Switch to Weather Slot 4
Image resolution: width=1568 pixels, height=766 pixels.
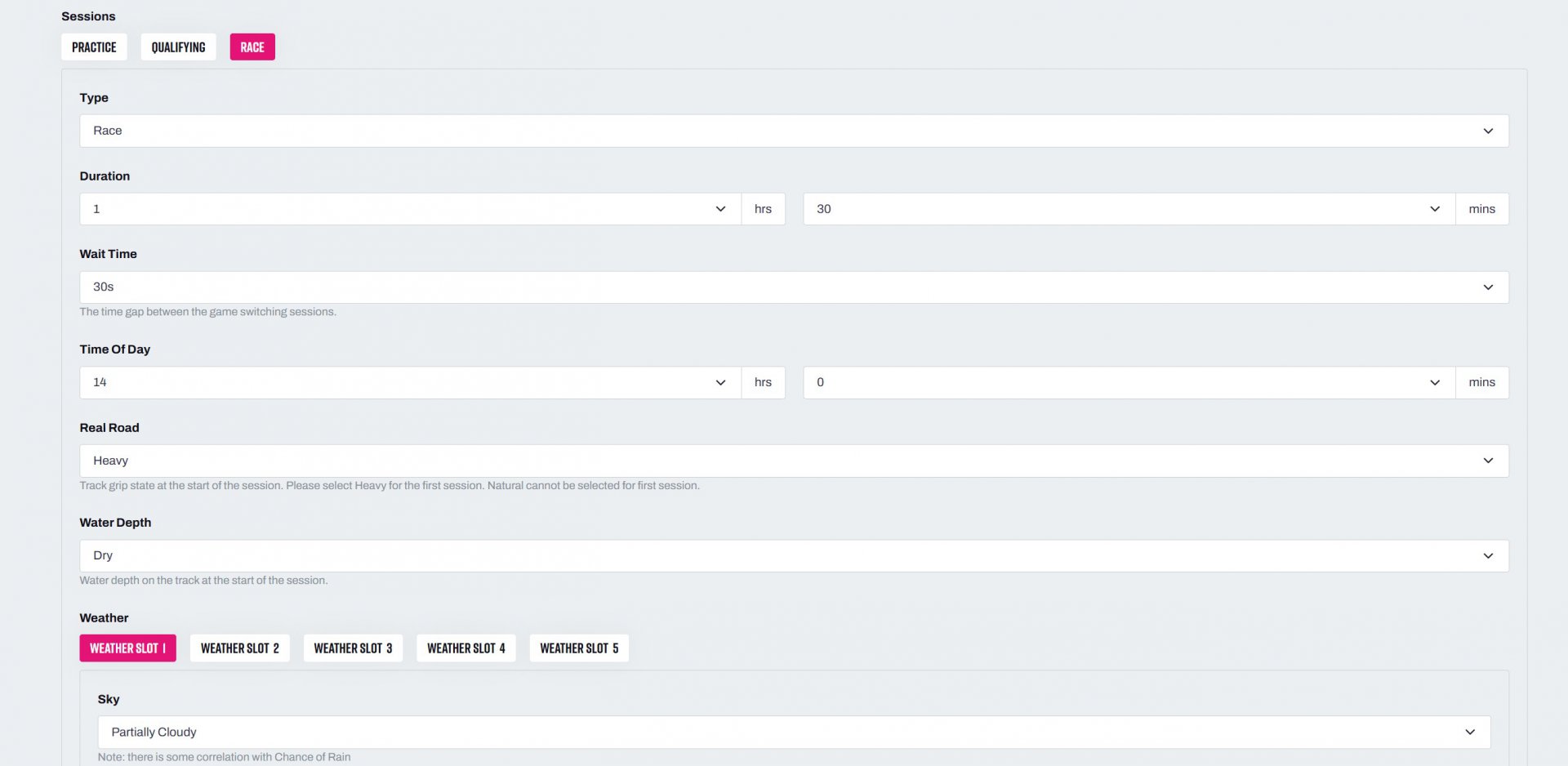(x=465, y=648)
